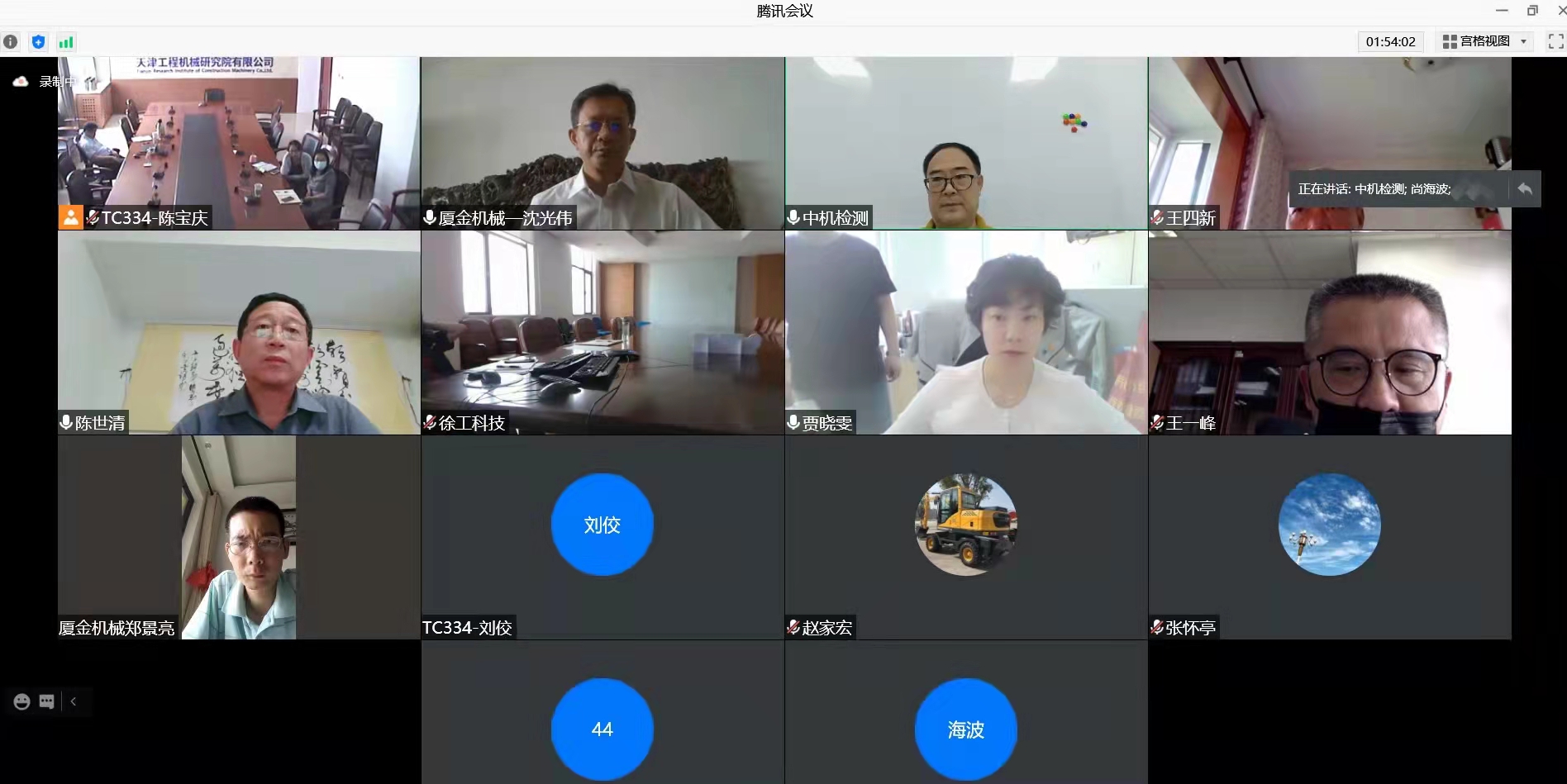This screenshot has width=1567, height=784.
Task: Select the 陈世清 video tile
Action: 239,332
